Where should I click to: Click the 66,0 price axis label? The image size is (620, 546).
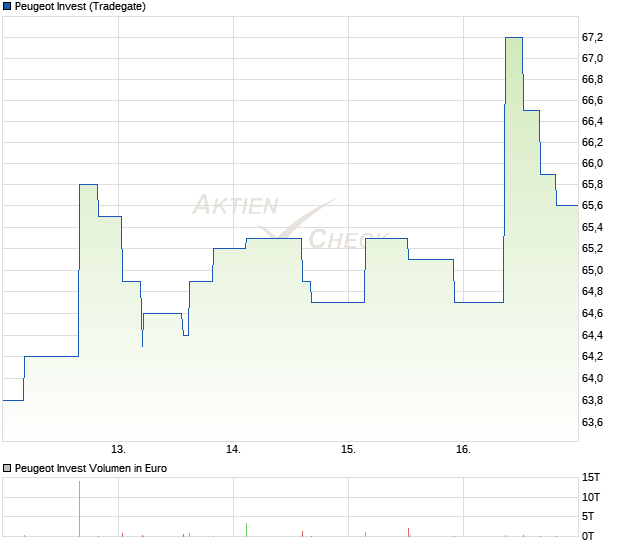pos(592,163)
